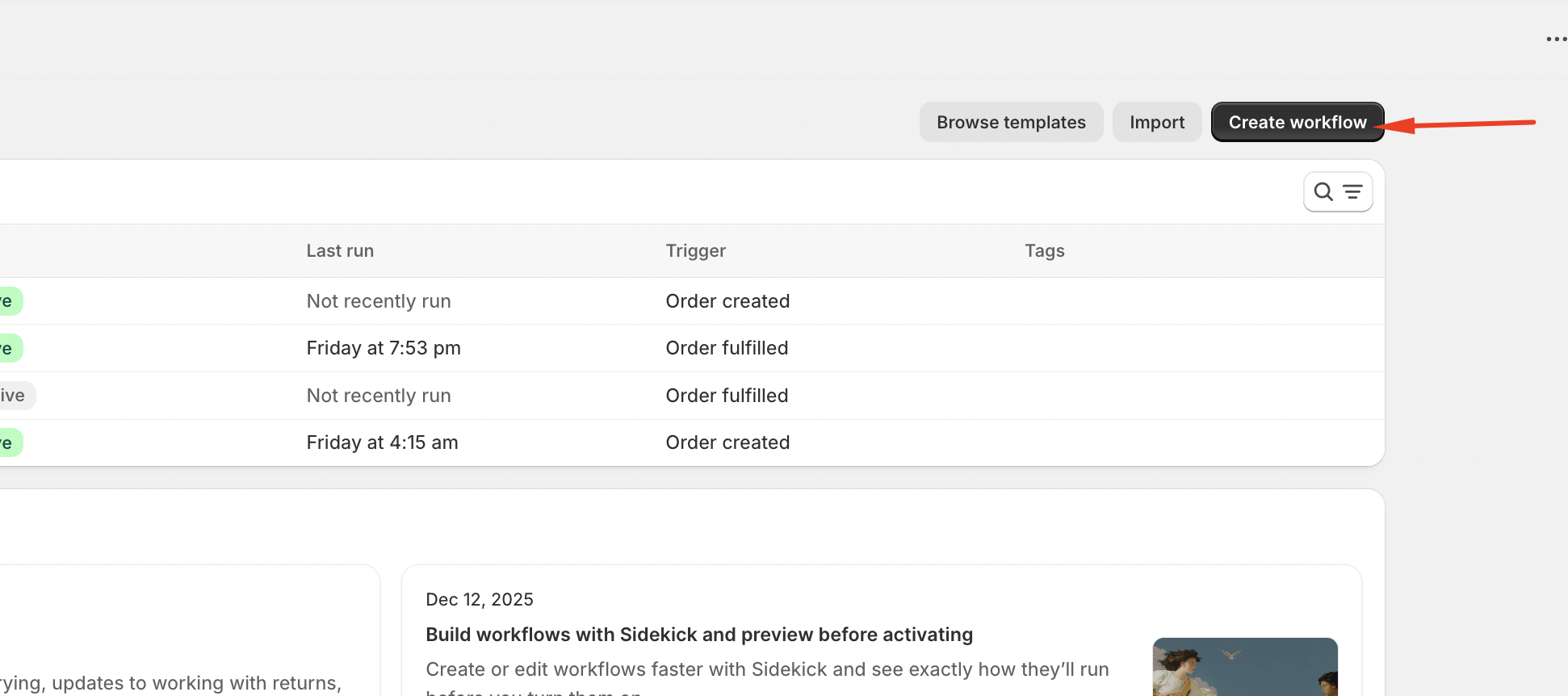Click the Trigger column header
The image size is (1568, 696).
coord(695,251)
